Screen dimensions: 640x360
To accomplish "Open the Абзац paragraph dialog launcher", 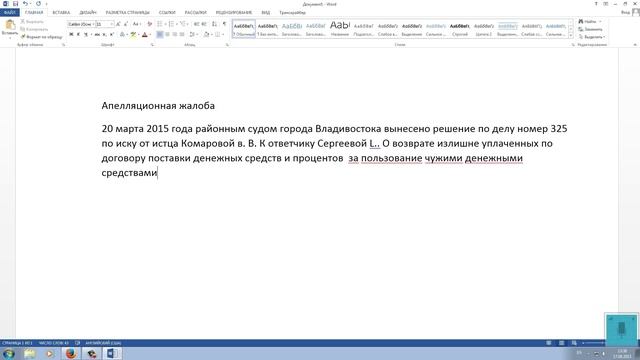I will [227, 45].
